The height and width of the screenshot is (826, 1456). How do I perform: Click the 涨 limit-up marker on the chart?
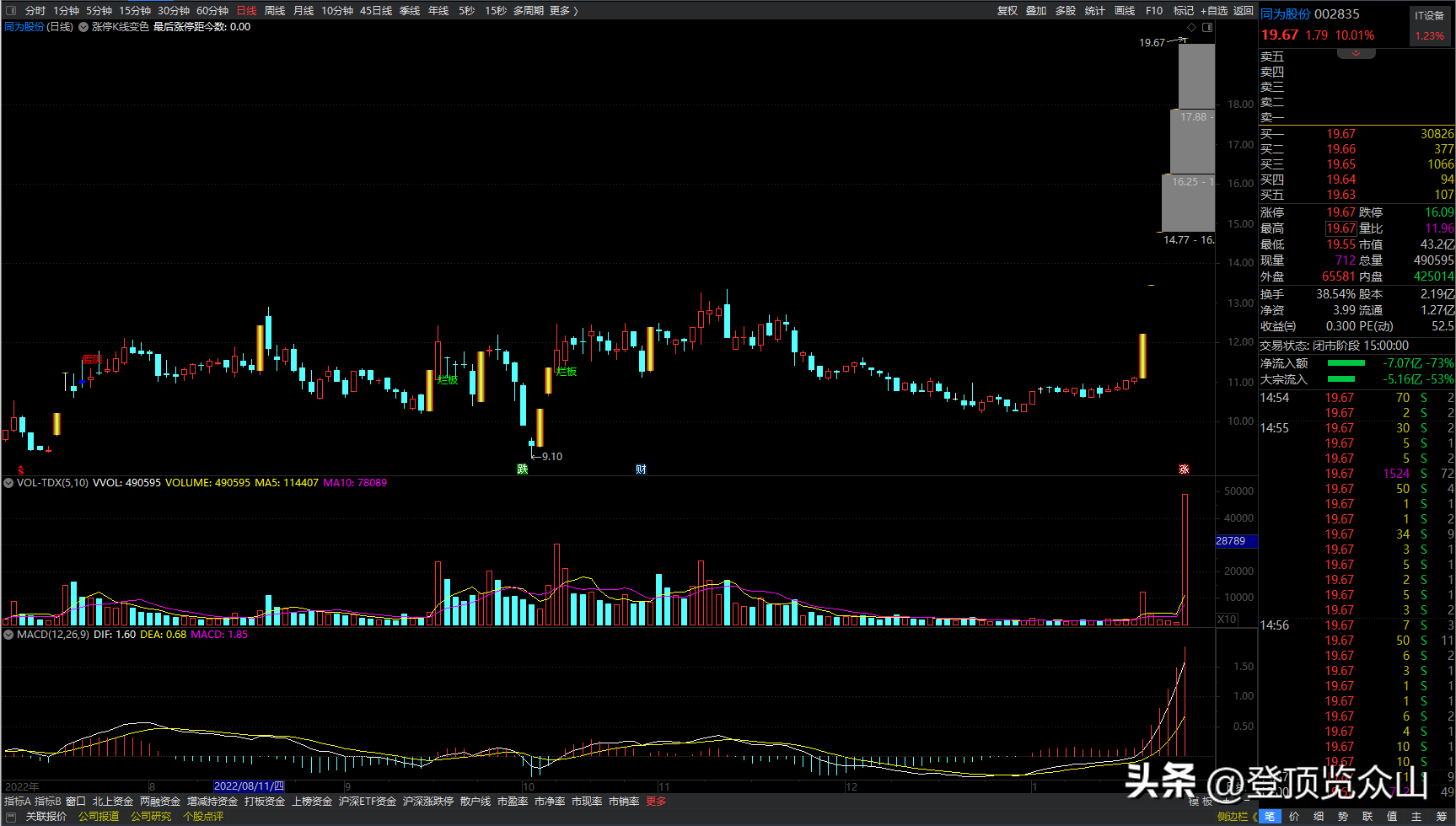point(1184,469)
